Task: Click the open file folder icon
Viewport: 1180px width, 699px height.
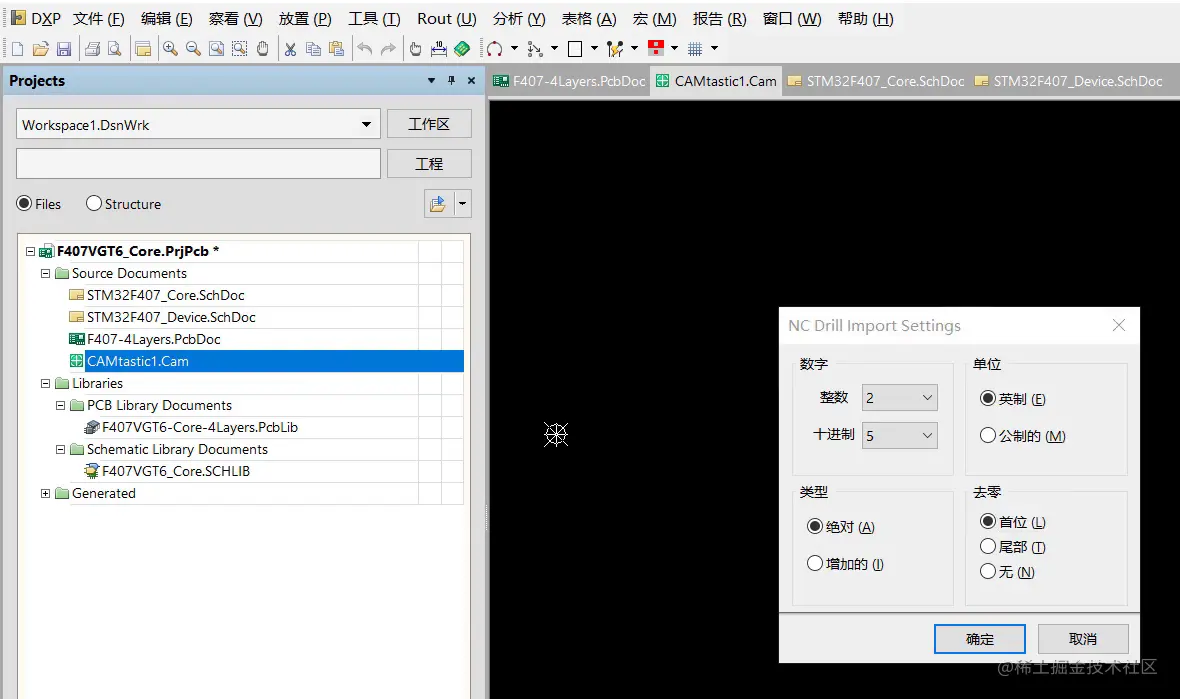Action: [x=41, y=49]
